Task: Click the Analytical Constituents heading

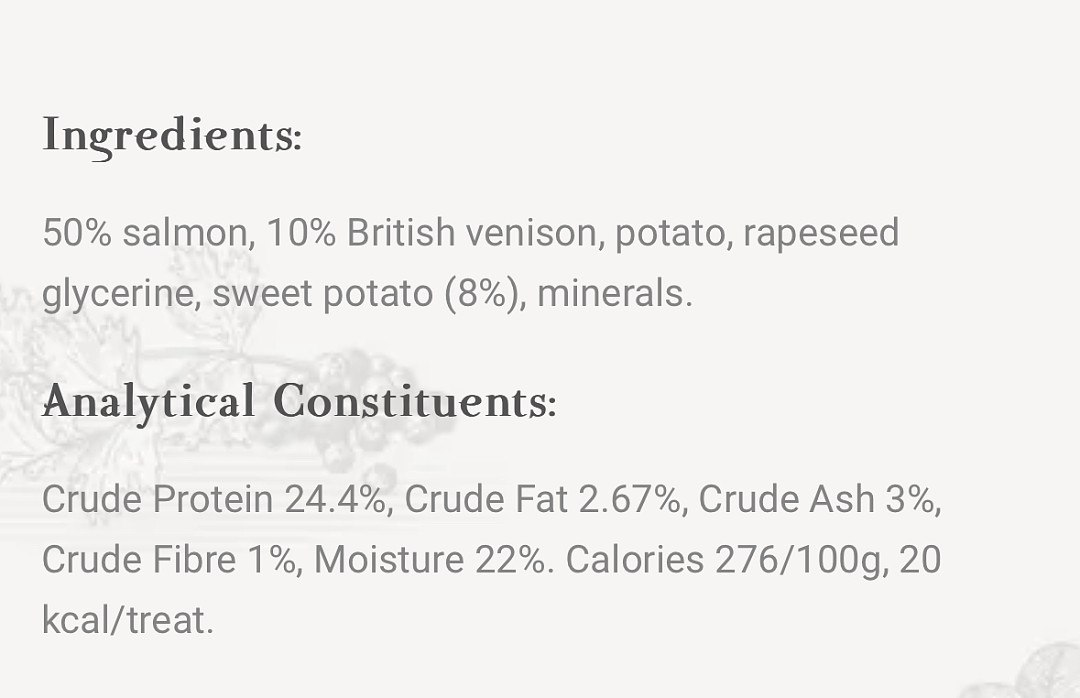Action: pyautogui.click(x=299, y=402)
